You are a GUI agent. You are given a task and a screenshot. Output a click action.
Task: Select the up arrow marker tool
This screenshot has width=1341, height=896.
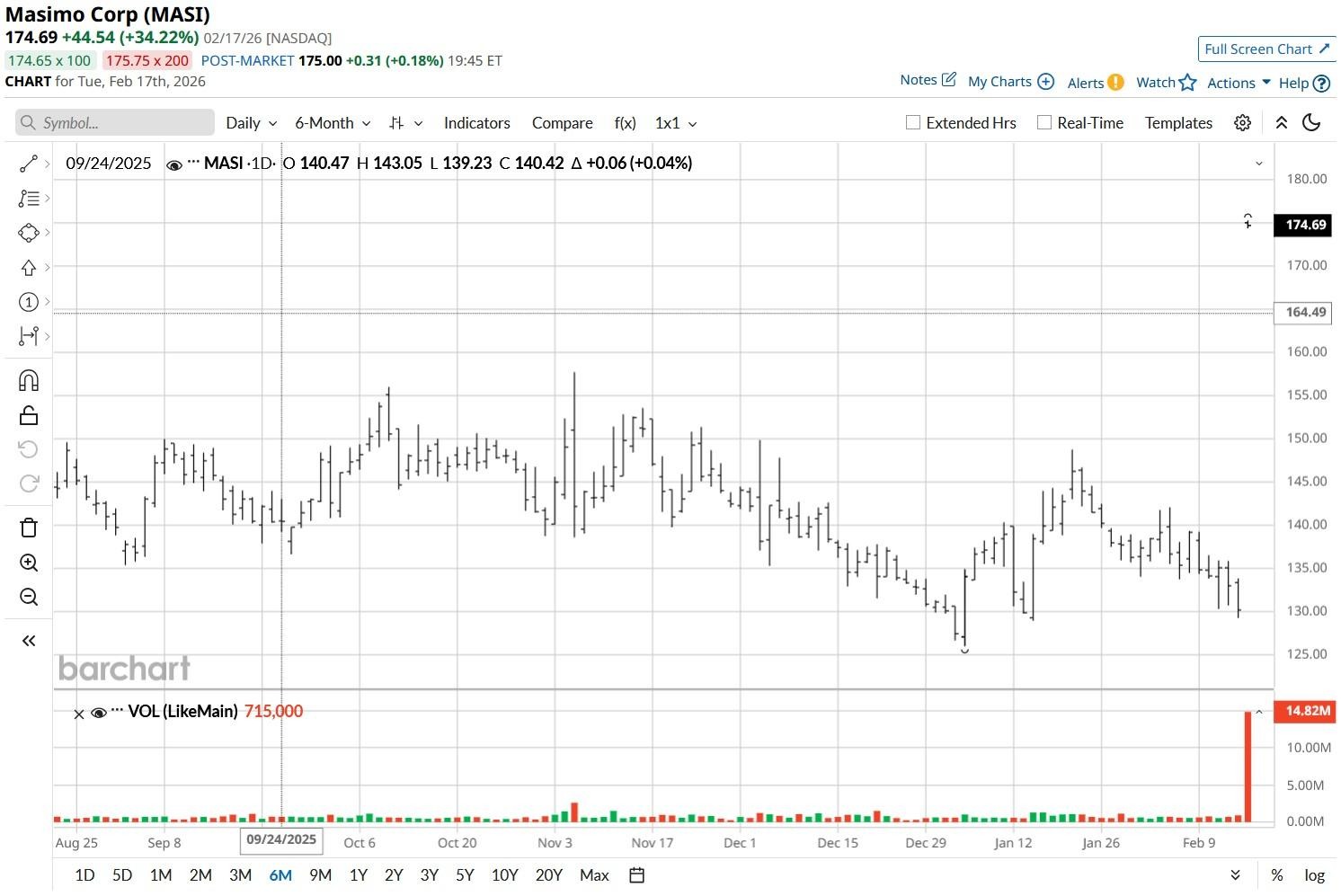(x=29, y=268)
